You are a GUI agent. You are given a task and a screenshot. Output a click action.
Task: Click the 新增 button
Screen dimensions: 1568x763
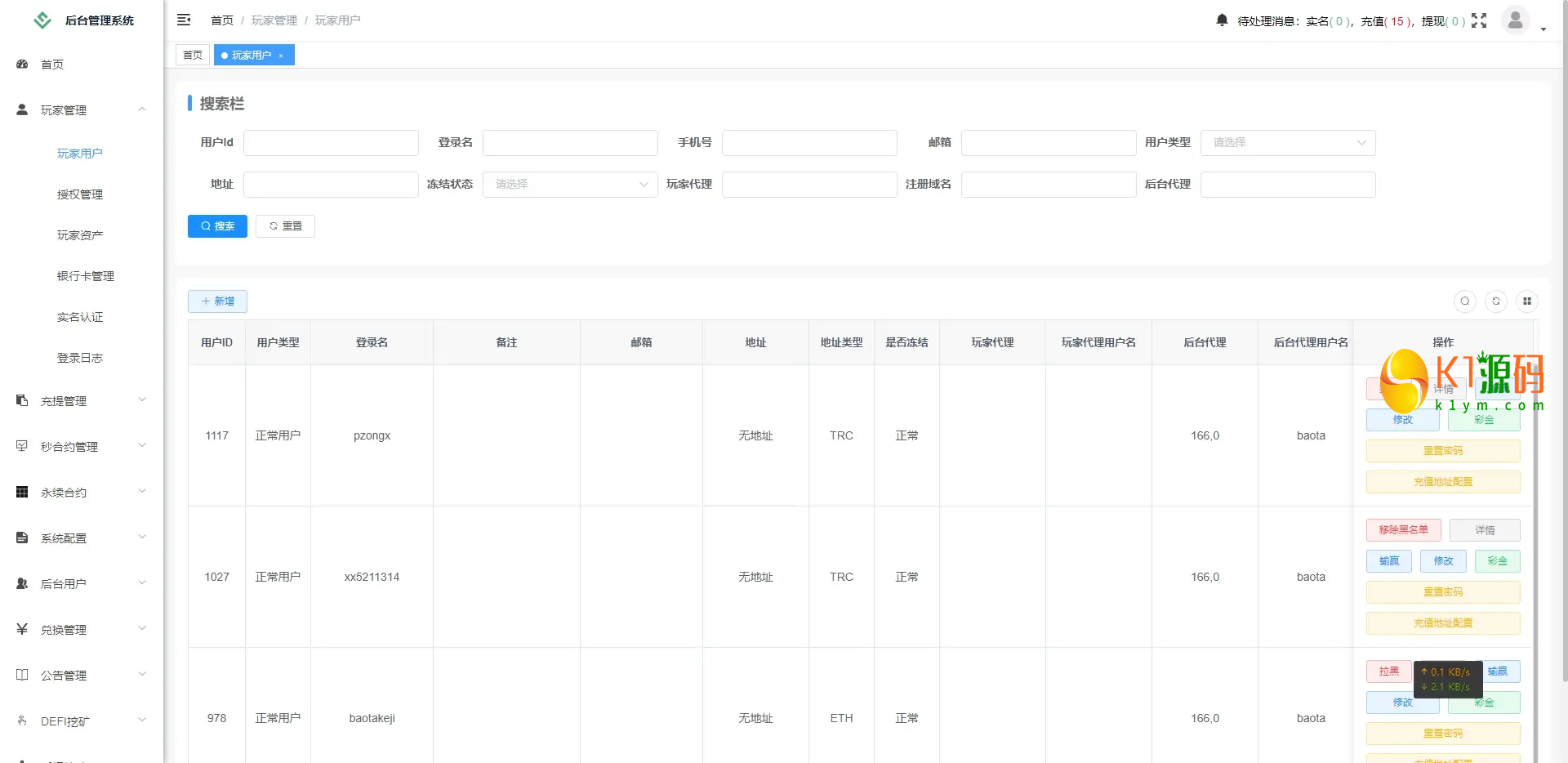(x=217, y=301)
